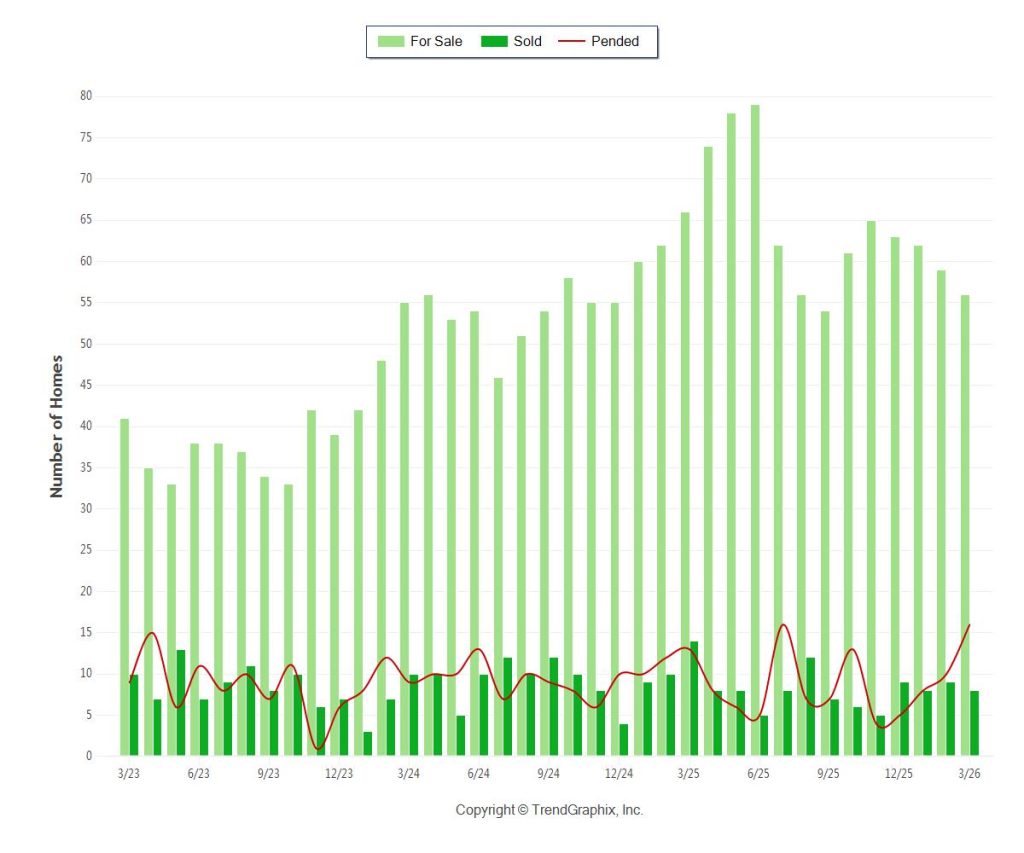The height and width of the screenshot is (853, 1024).
Task: Click the y-axis value 40
Action: (x=86, y=426)
